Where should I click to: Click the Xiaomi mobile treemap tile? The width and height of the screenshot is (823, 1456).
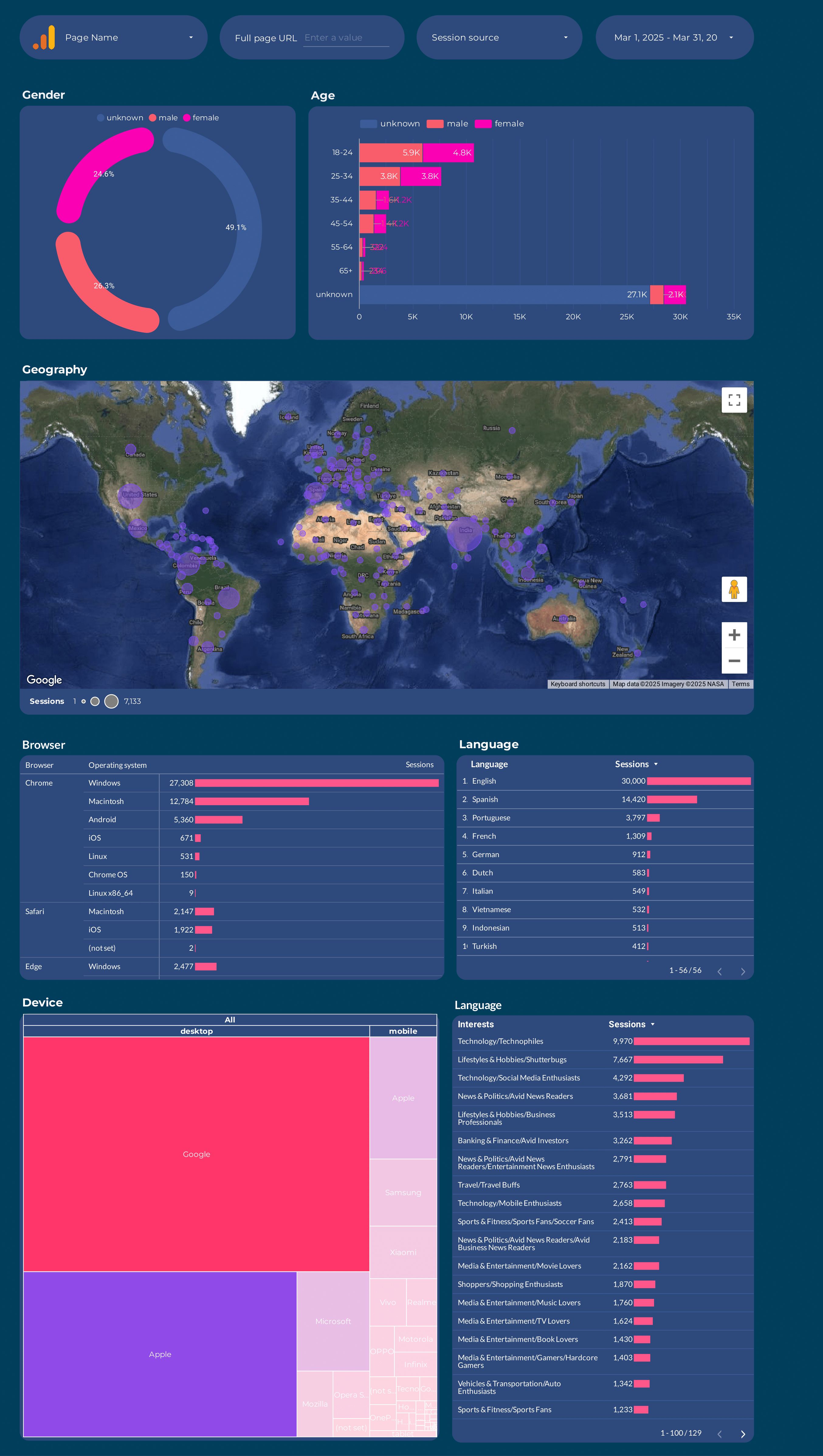(x=403, y=1252)
